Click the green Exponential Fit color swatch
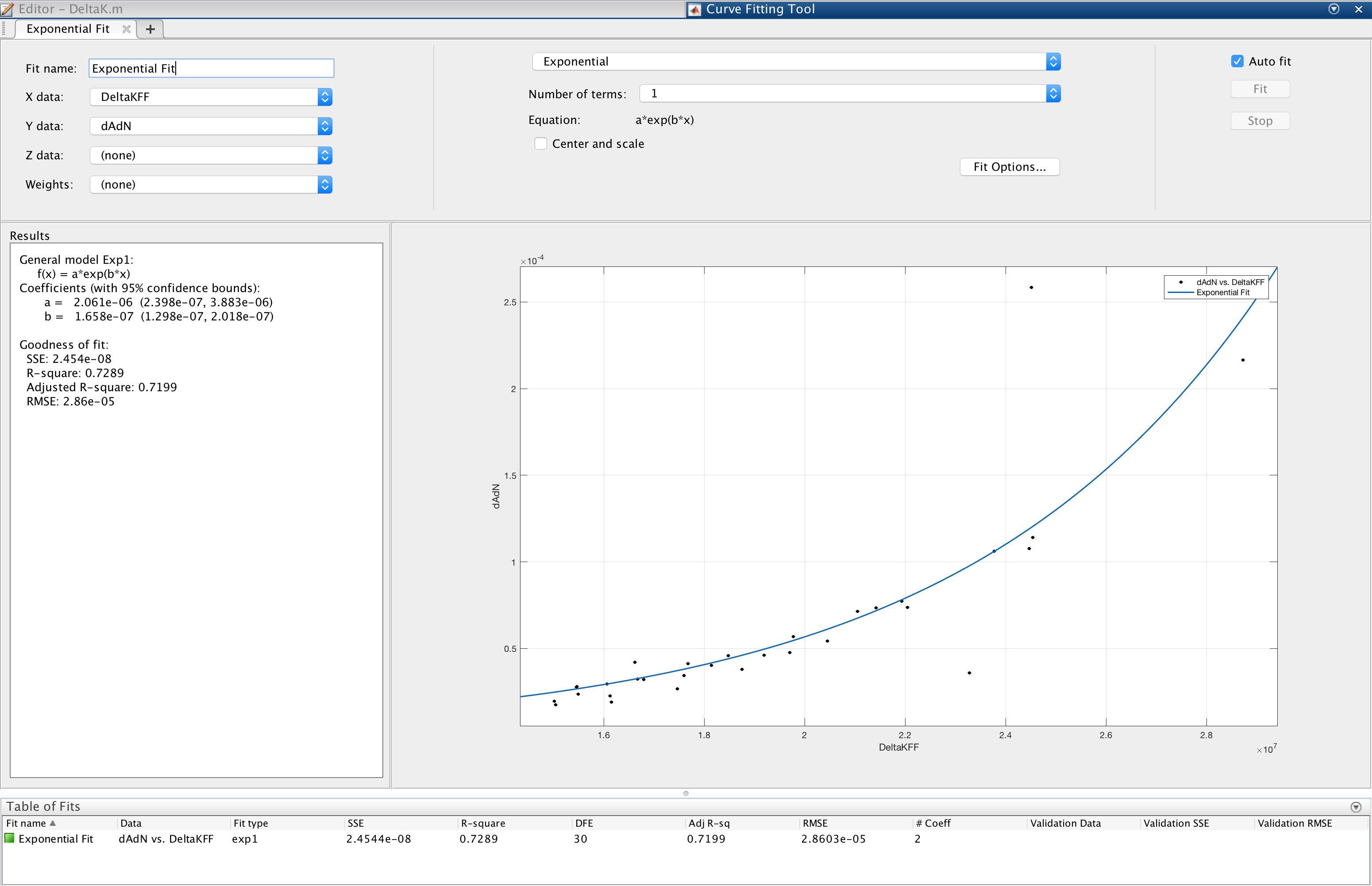Viewport: 1372px width, 886px height. [10, 839]
